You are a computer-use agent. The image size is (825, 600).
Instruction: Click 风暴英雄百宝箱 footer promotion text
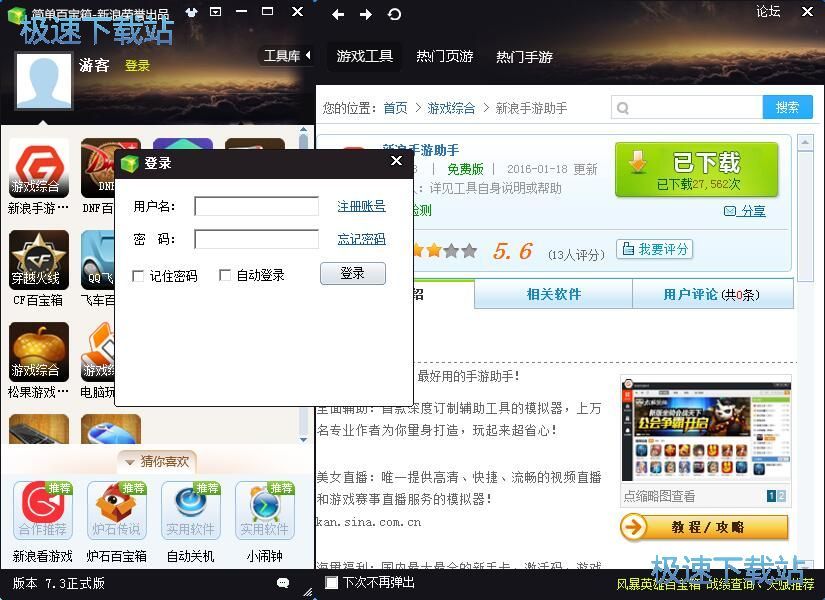[x=715, y=584]
